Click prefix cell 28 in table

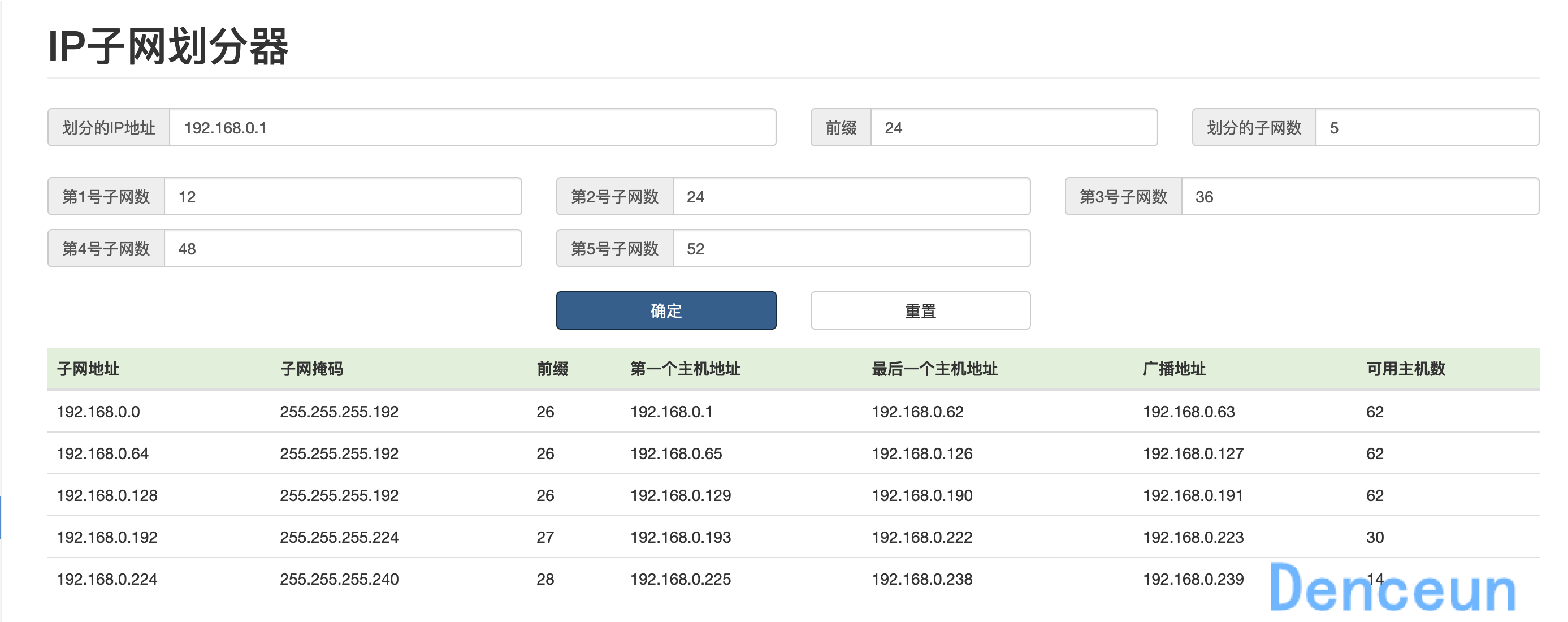545,580
